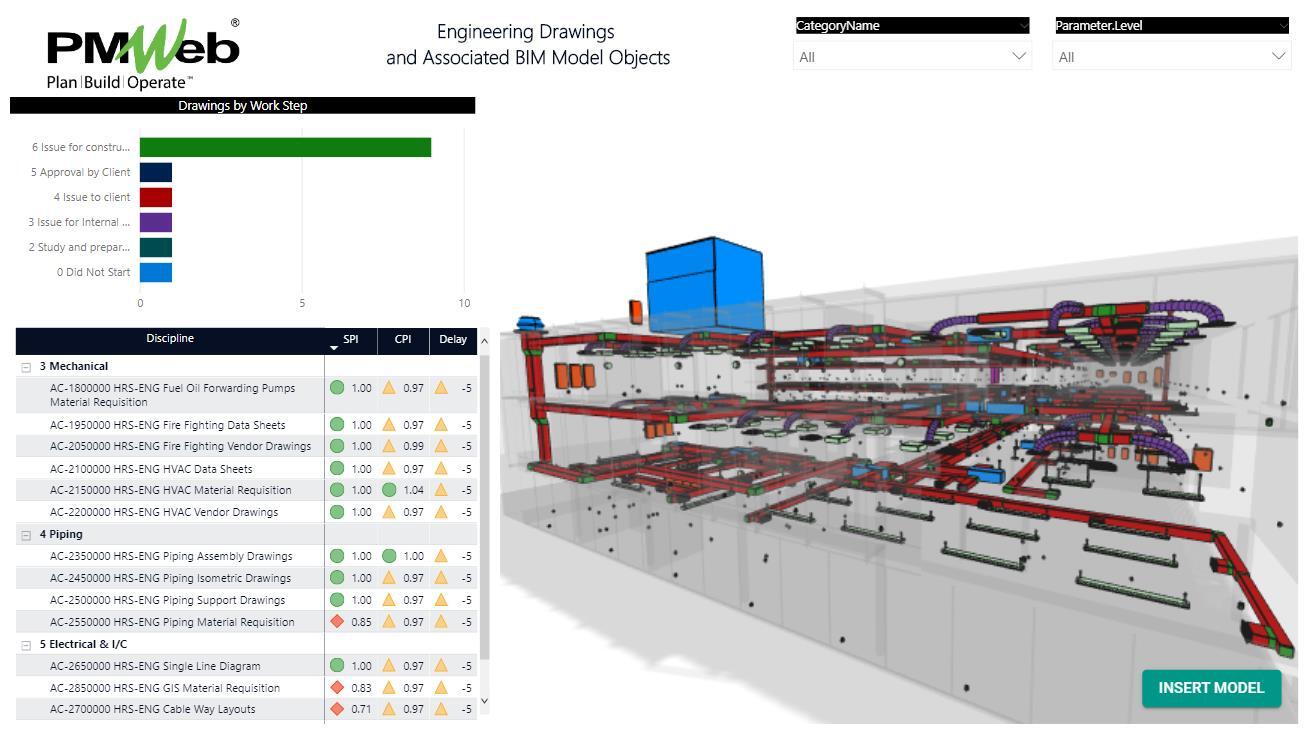
Task: Select the green Issue for construction bar
Action: [285, 148]
